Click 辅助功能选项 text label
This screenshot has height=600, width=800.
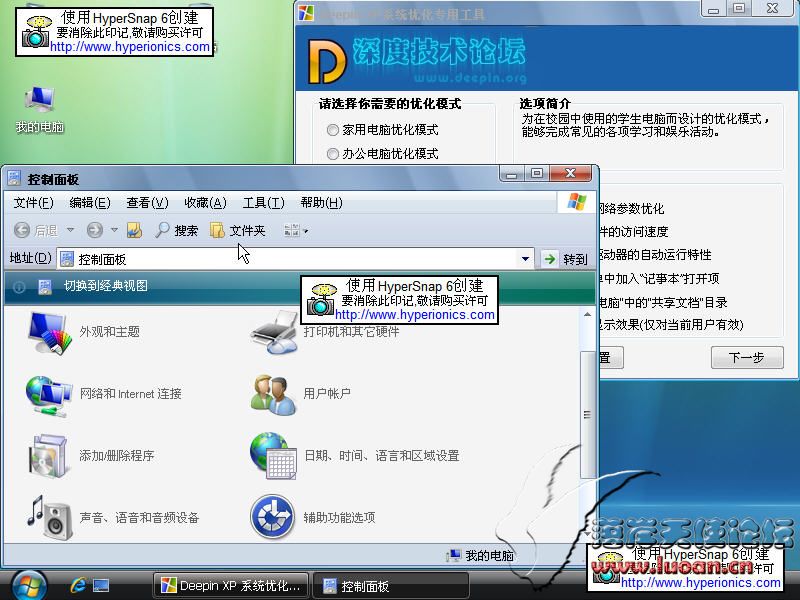(x=339, y=517)
